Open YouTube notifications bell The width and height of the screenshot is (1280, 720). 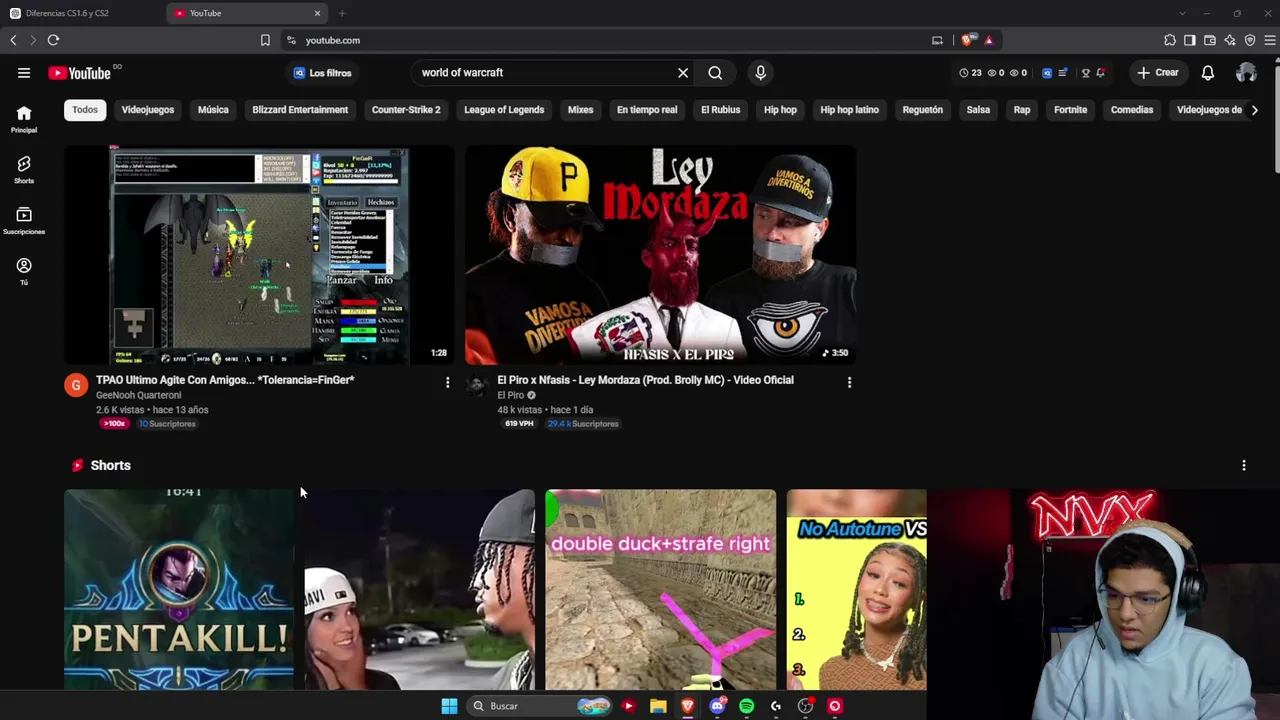click(x=1208, y=73)
